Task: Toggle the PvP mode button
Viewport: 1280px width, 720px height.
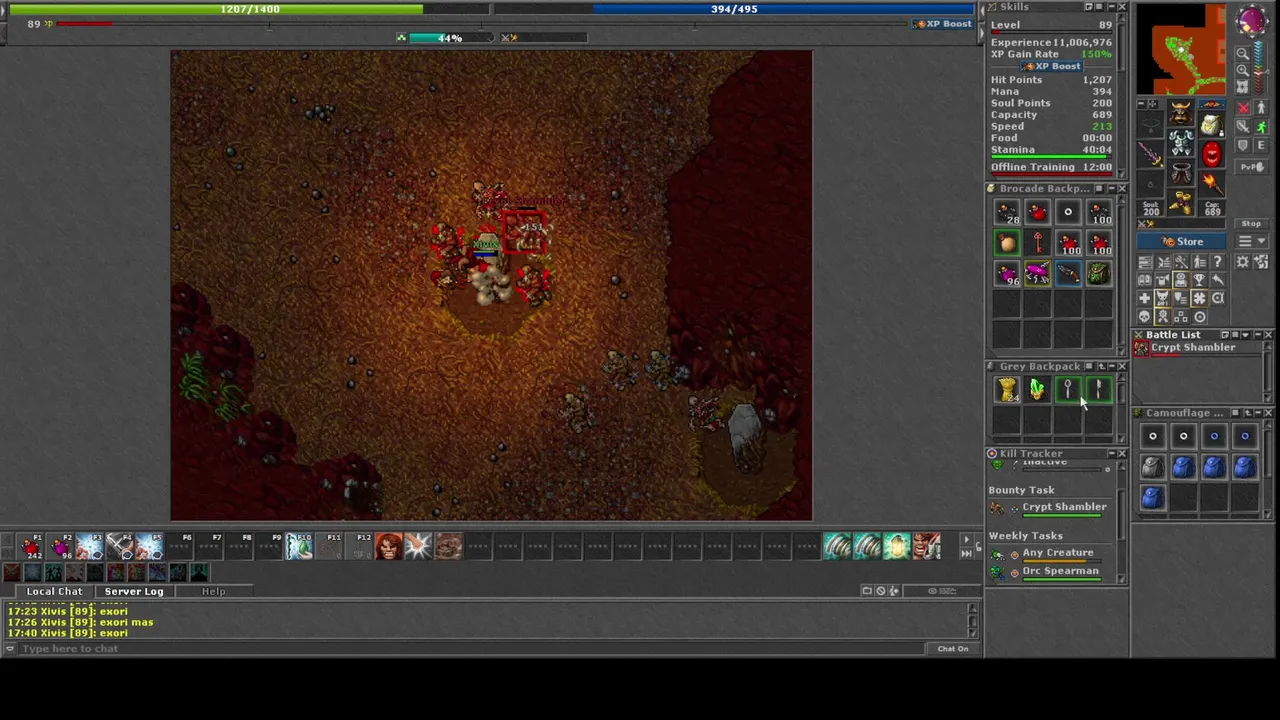Action: [1252, 166]
